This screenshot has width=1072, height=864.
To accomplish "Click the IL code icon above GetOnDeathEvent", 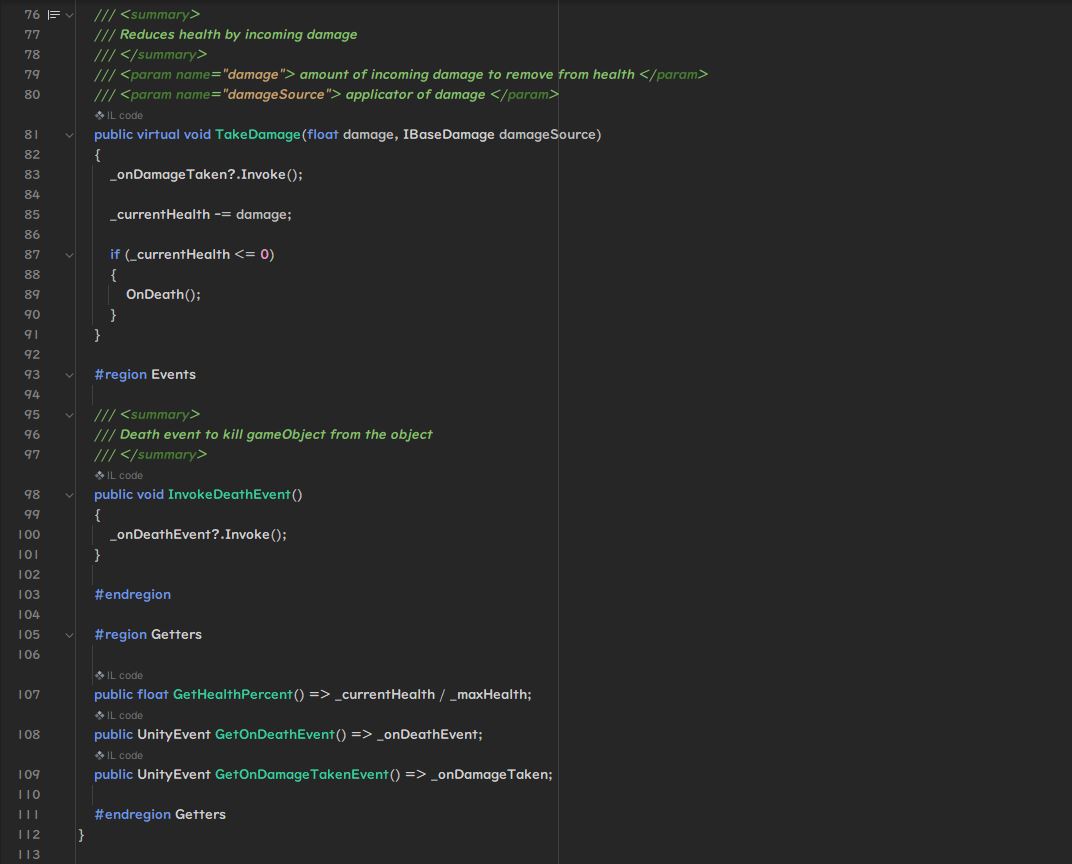I will pyautogui.click(x=100, y=715).
